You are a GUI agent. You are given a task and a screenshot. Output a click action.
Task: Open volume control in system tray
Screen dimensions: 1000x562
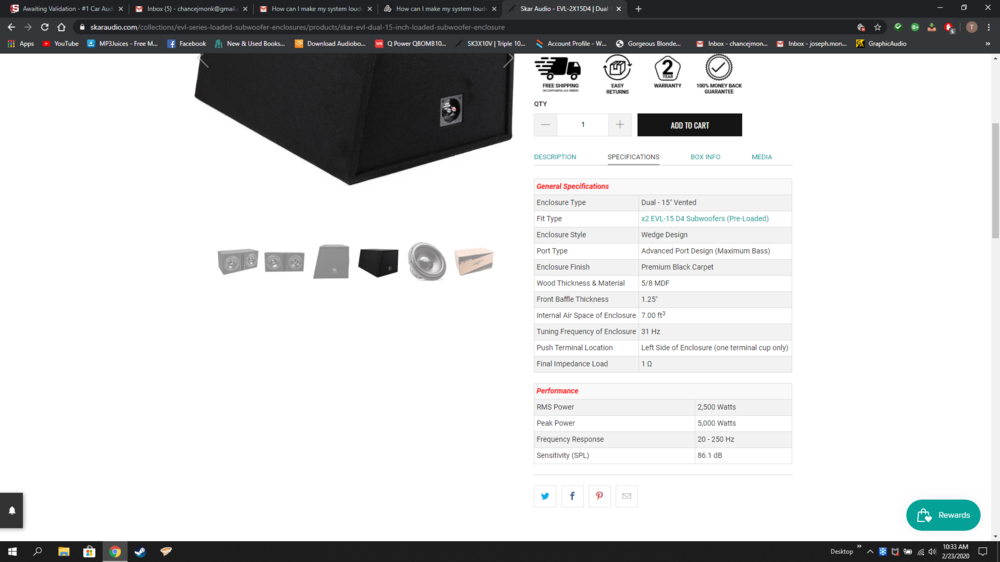click(932, 552)
